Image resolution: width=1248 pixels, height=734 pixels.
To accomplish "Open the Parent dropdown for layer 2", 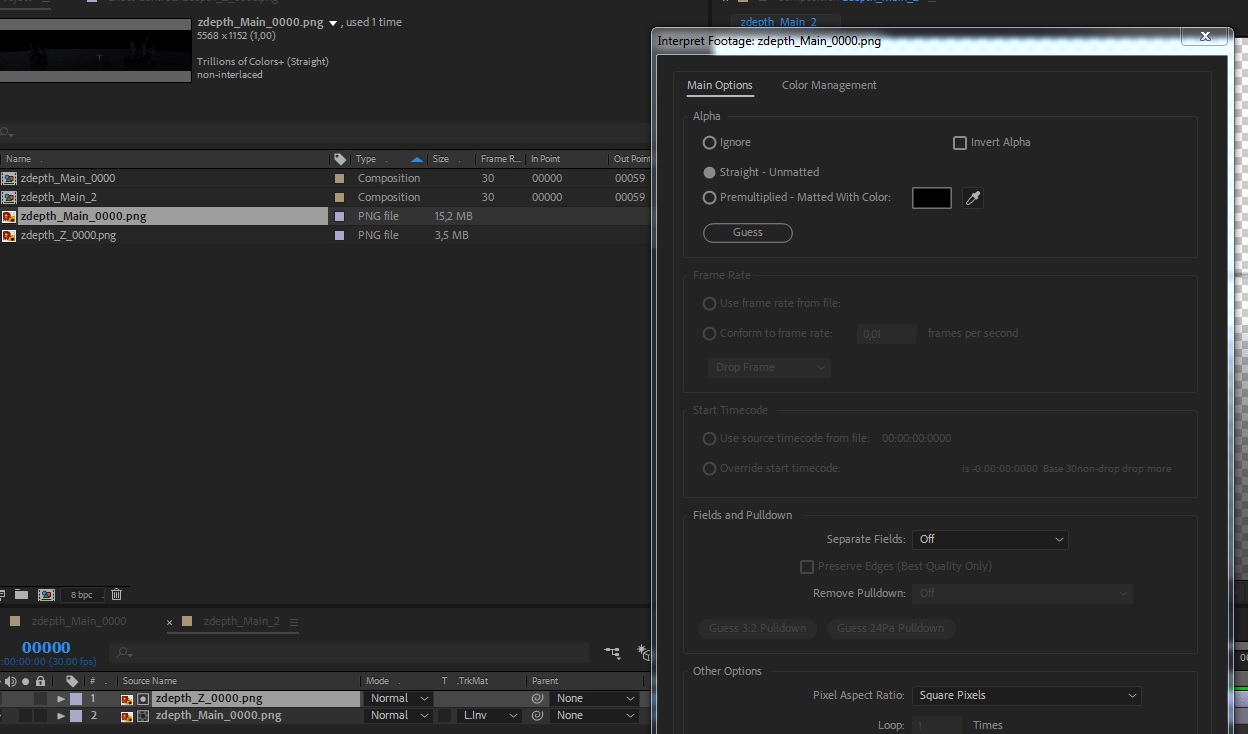I will click(596, 715).
